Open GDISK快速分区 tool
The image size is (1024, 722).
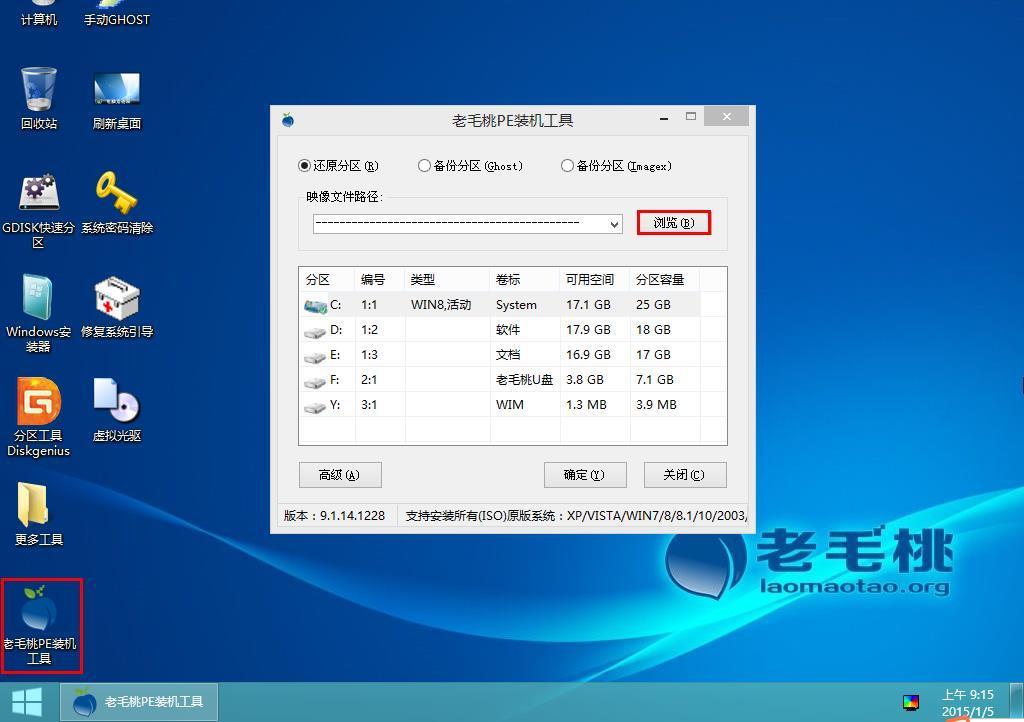click(x=38, y=200)
